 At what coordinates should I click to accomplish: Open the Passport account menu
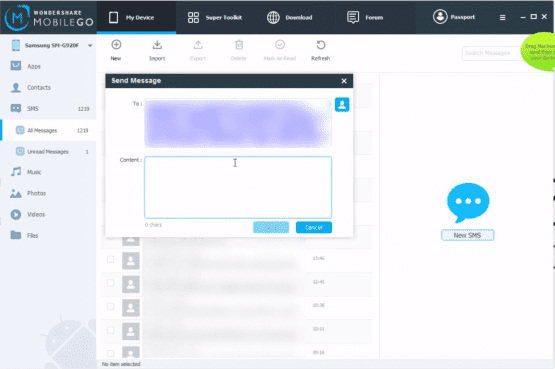(454, 17)
